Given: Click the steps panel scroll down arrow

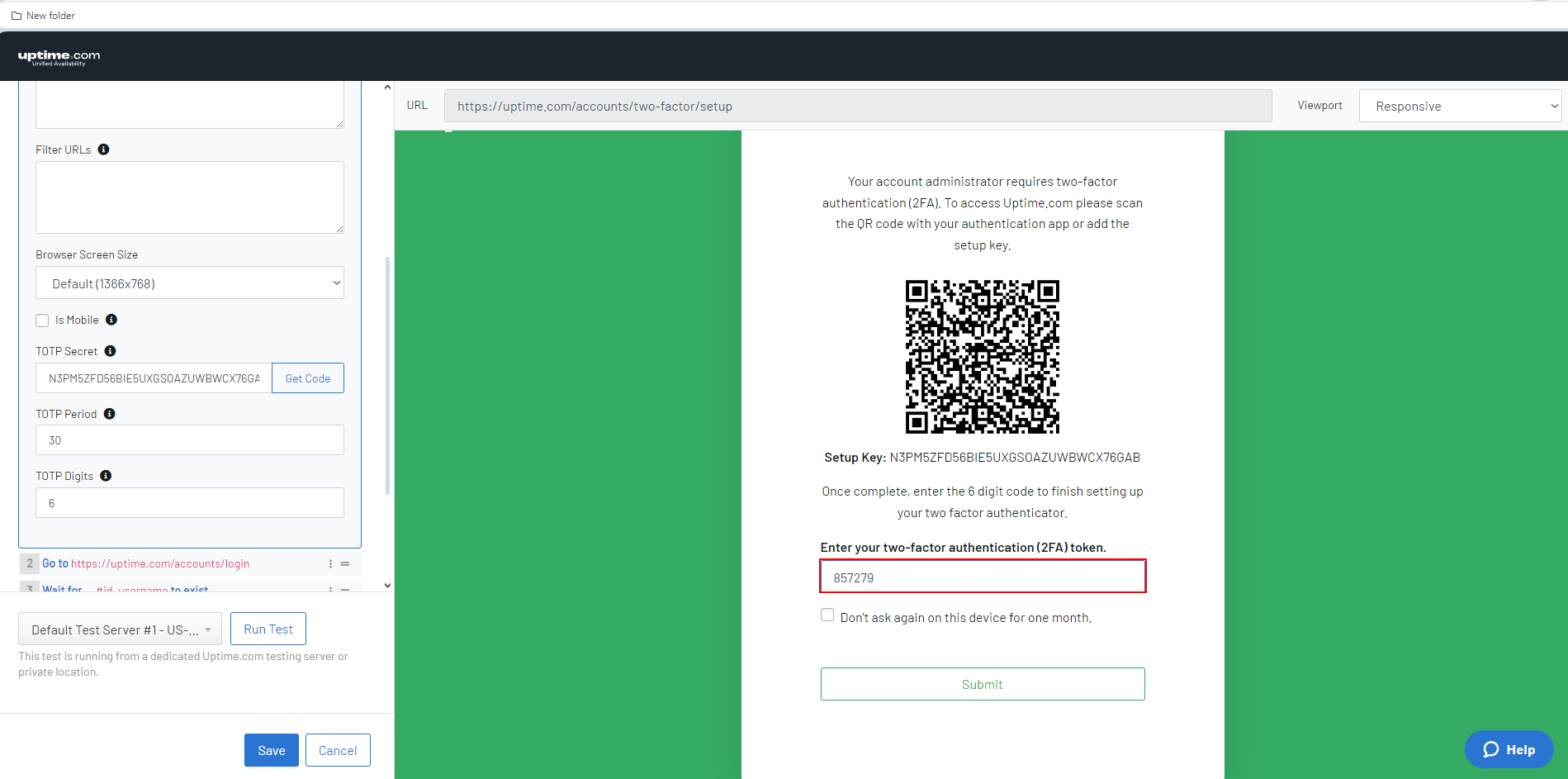Looking at the screenshot, I should pyautogui.click(x=387, y=586).
